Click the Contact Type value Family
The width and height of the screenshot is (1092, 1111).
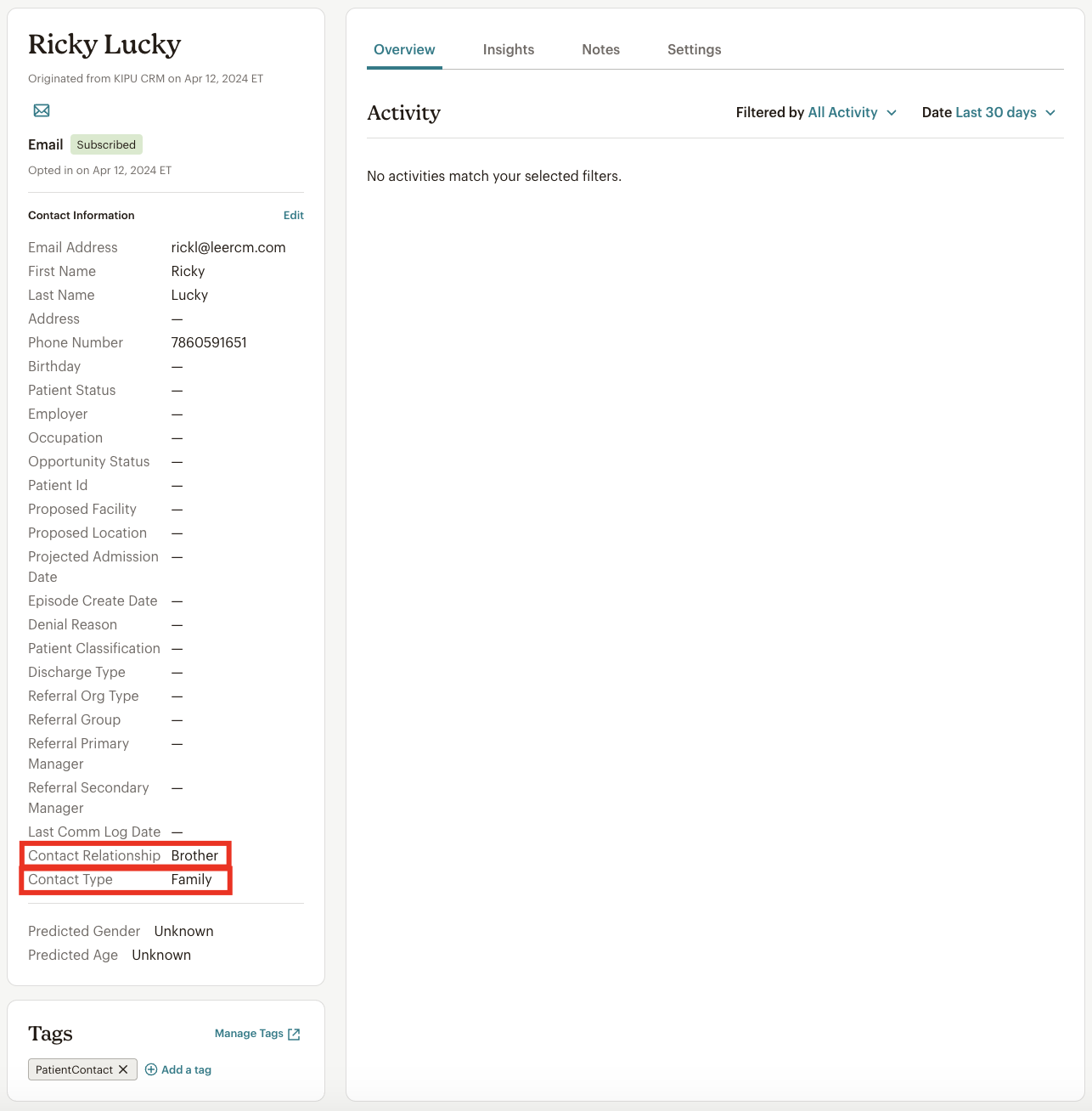click(191, 879)
